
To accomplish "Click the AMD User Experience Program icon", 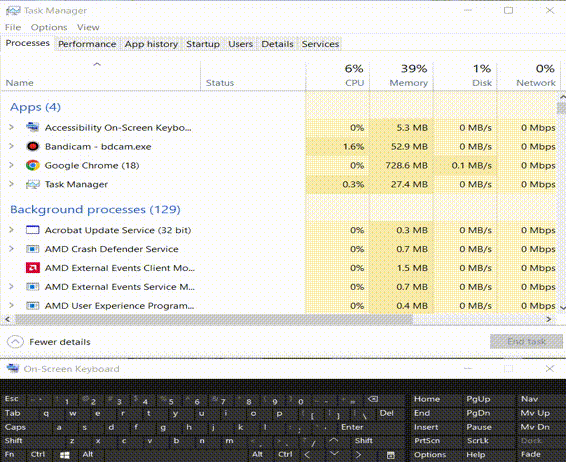I will coord(32,306).
